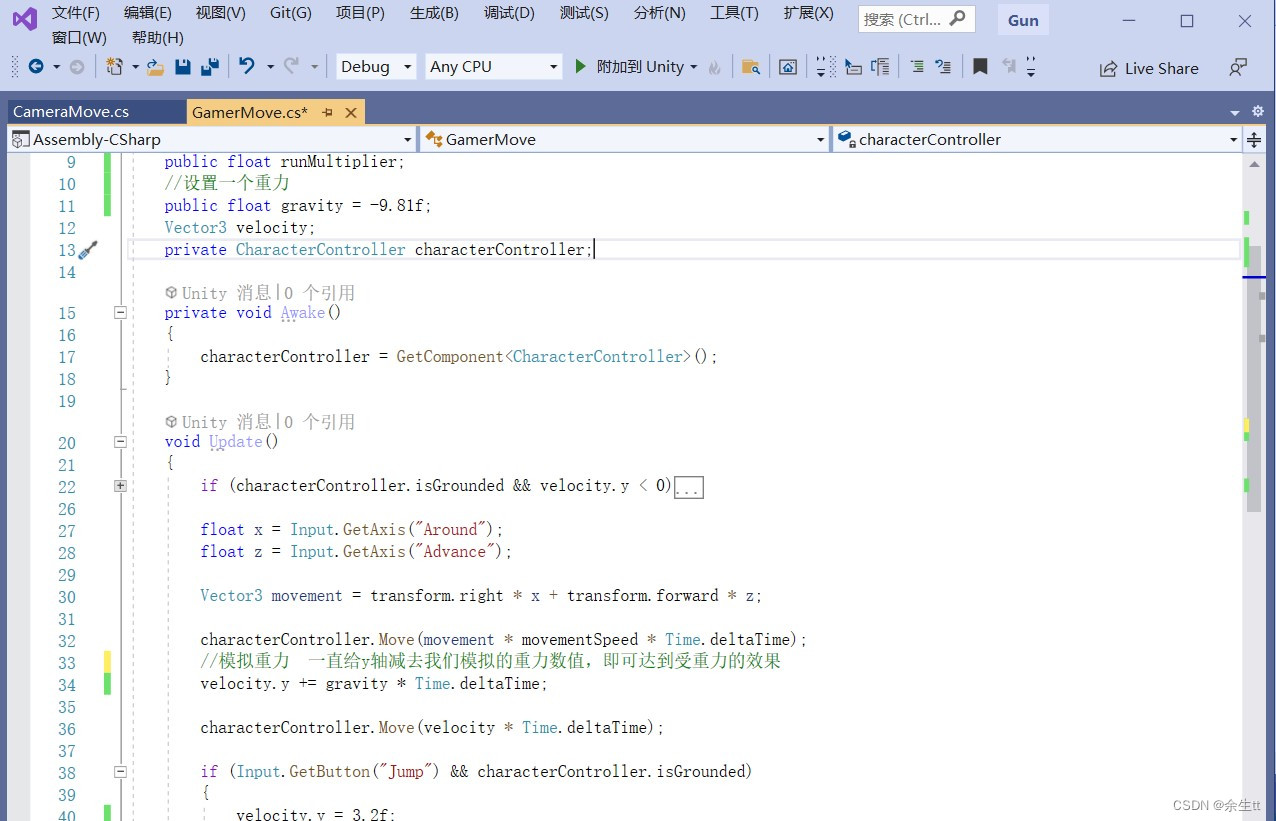This screenshot has width=1276, height=821.
Task: Open the undo history dropdown arrow
Action: [268, 67]
